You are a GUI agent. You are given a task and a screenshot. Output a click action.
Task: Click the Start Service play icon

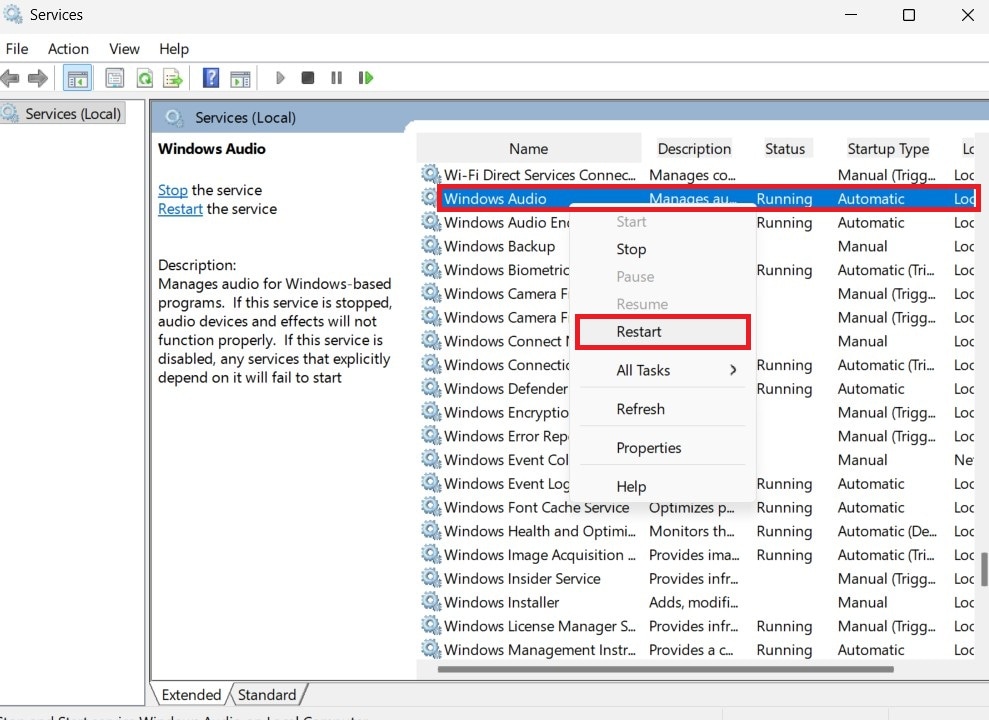tap(281, 78)
